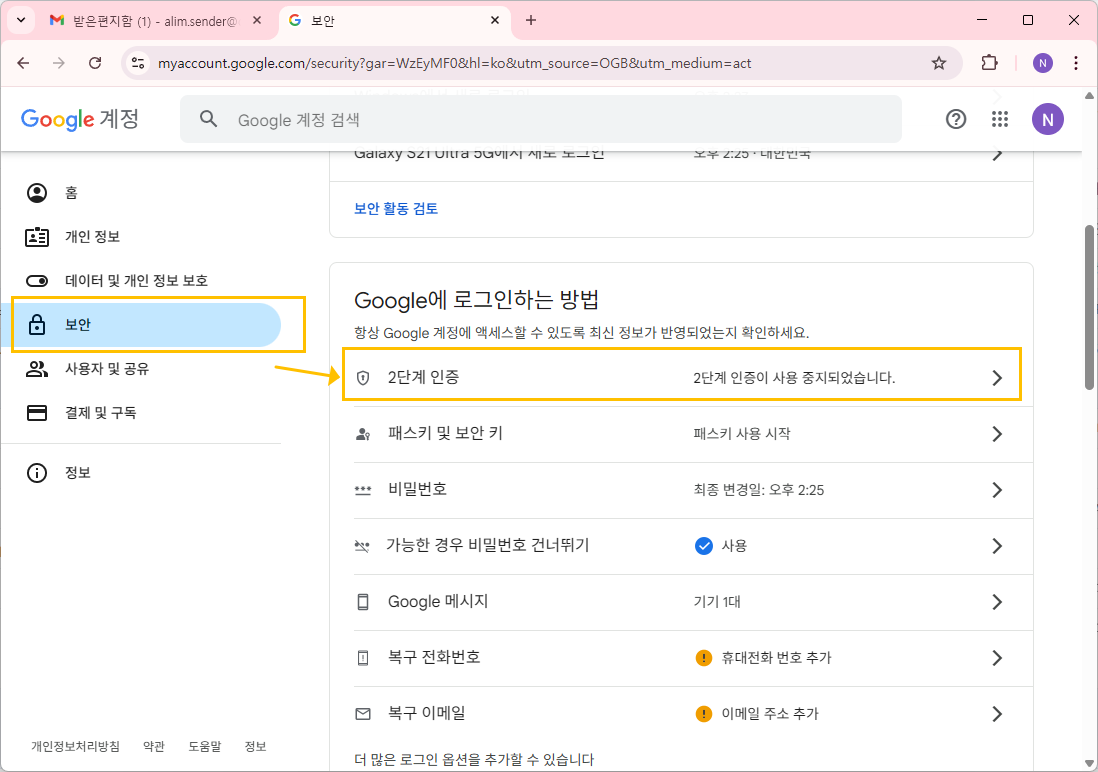Image resolution: width=1098 pixels, height=772 pixels.
Task: Open the Google account avatar N
Action: tap(1047, 119)
